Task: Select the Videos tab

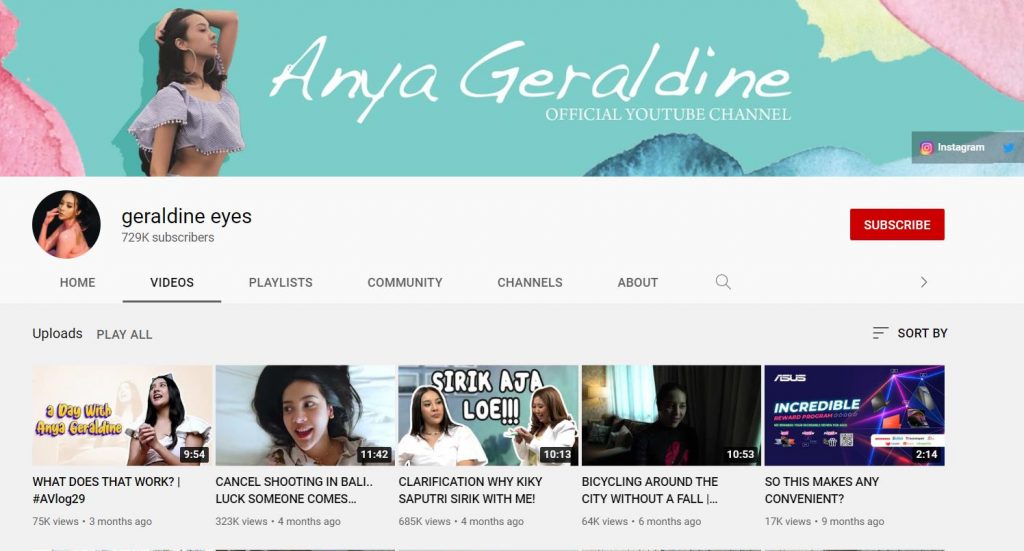Action: 172,283
